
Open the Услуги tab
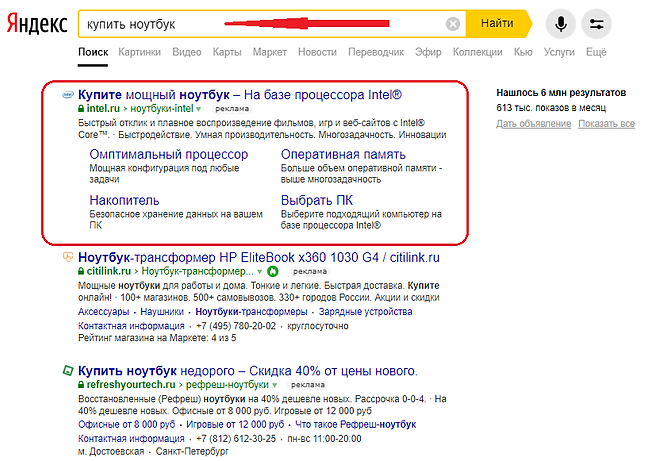pyautogui.click(x=559, y=52)
